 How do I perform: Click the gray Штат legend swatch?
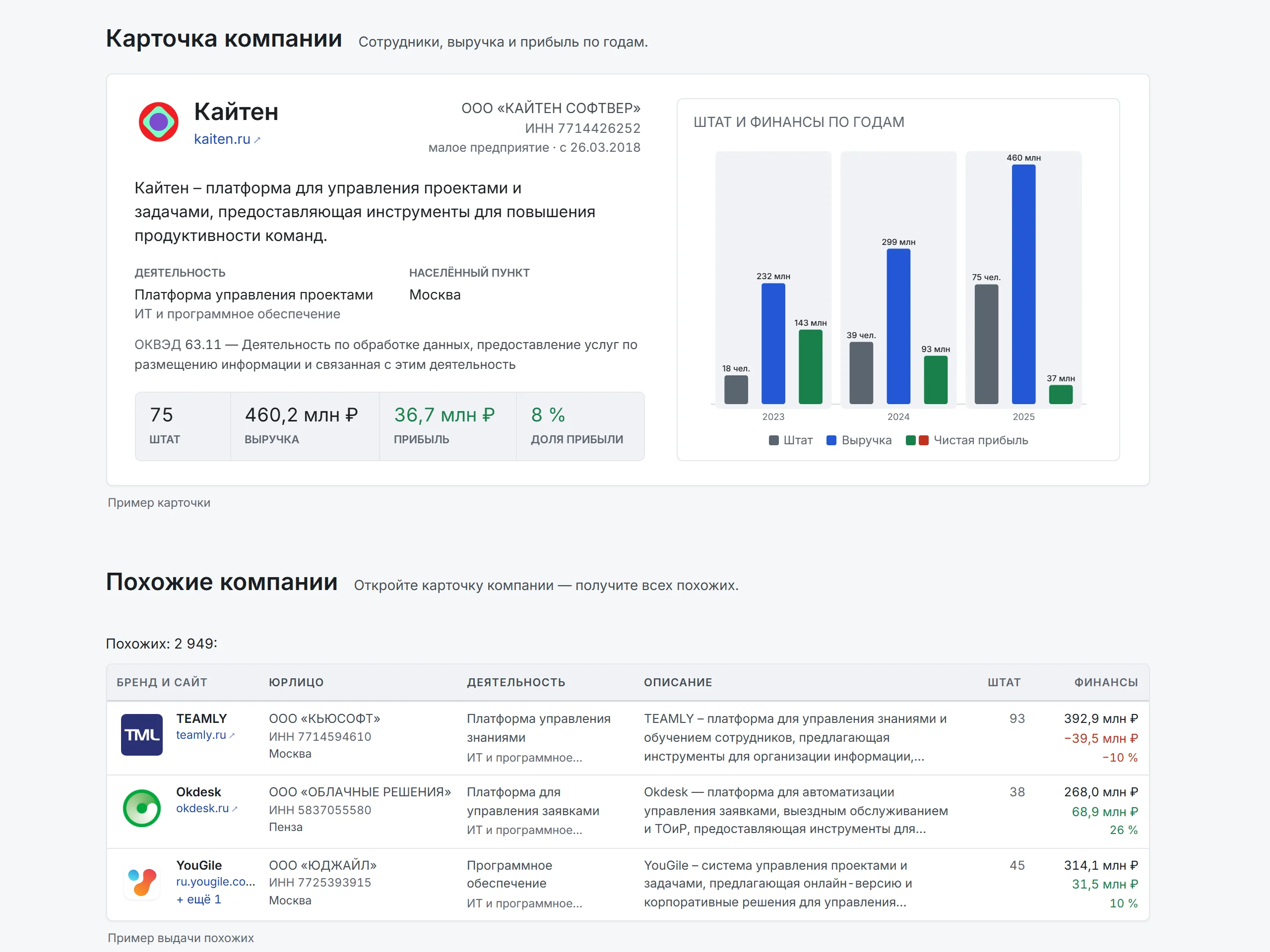point(773,440)
